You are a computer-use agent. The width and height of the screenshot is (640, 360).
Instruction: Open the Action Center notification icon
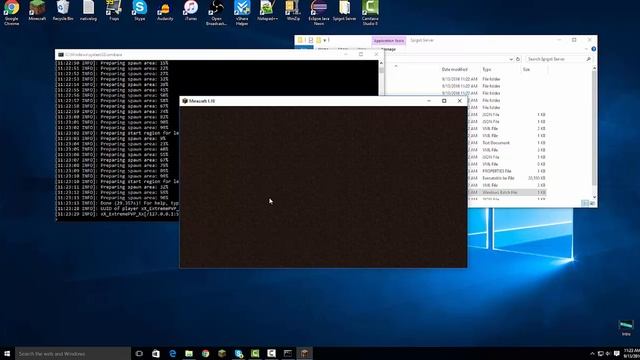617,353
